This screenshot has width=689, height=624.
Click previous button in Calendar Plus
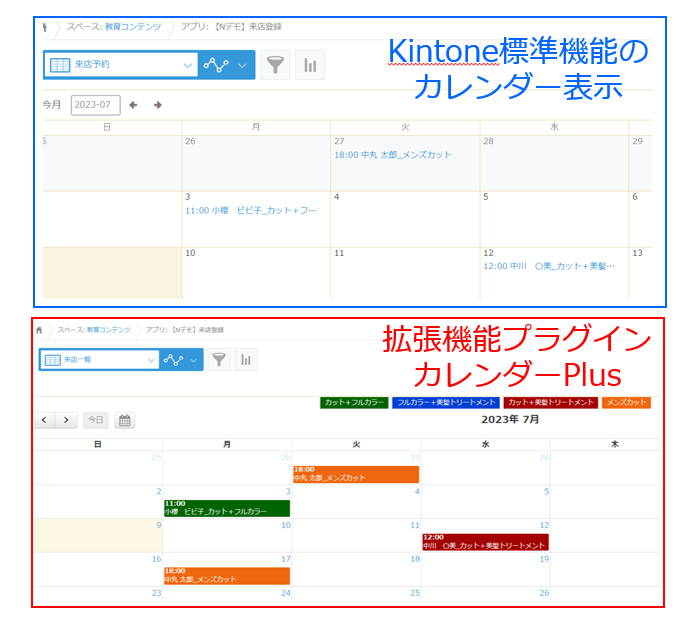point(44,420)
